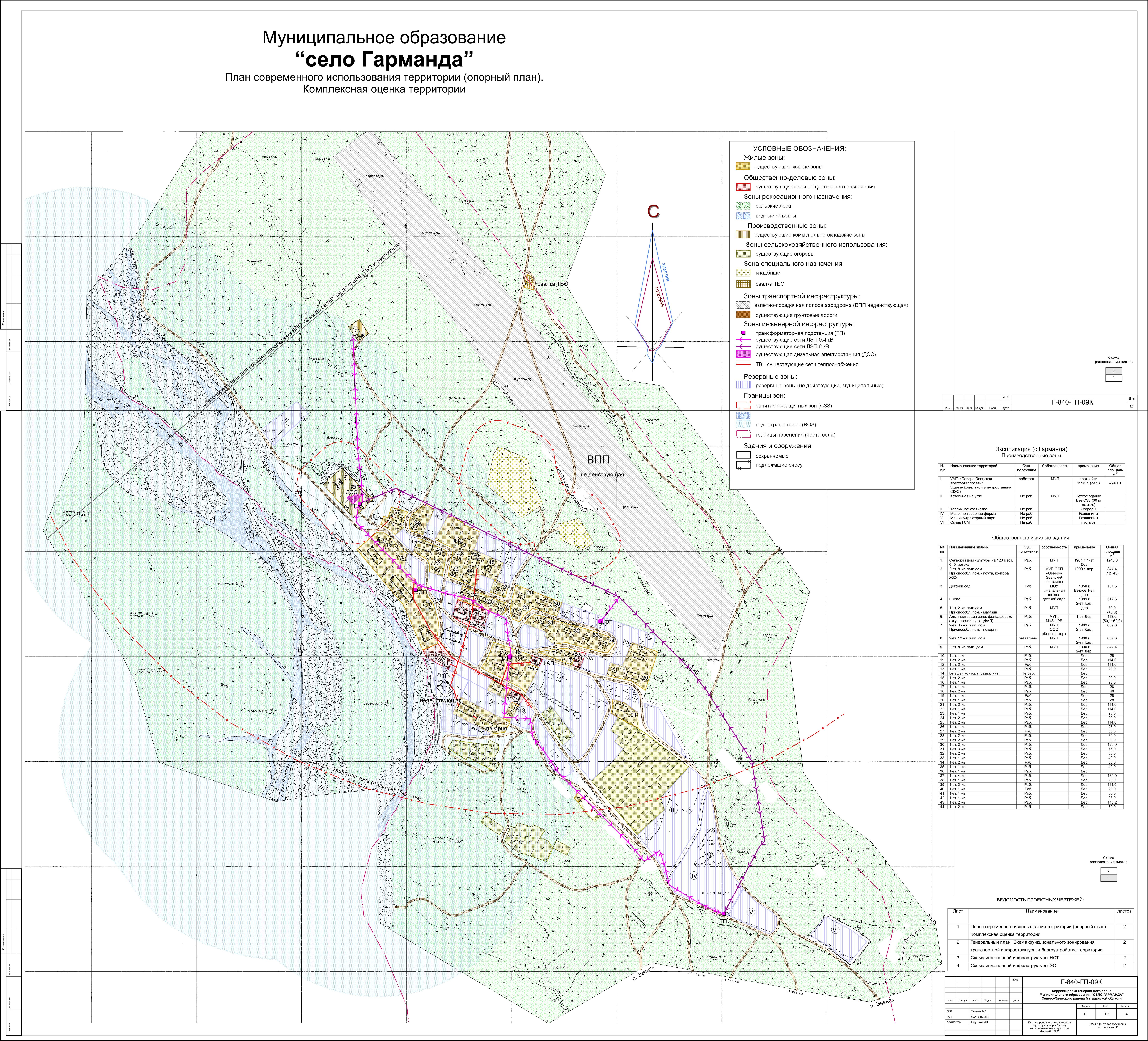Click the circled zone VI marker
Image resolution: width=1148 pixels, height=1041 pixels.
coord(835,930)
